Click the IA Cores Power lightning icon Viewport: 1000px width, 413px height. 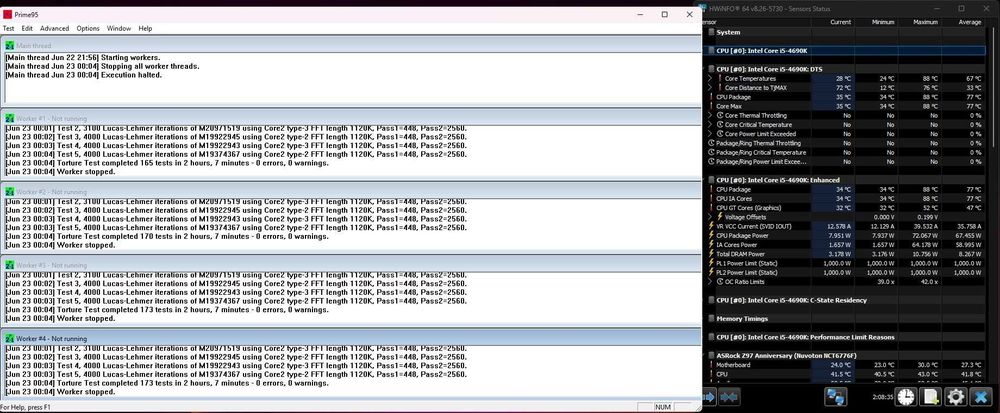coord(711,245)
